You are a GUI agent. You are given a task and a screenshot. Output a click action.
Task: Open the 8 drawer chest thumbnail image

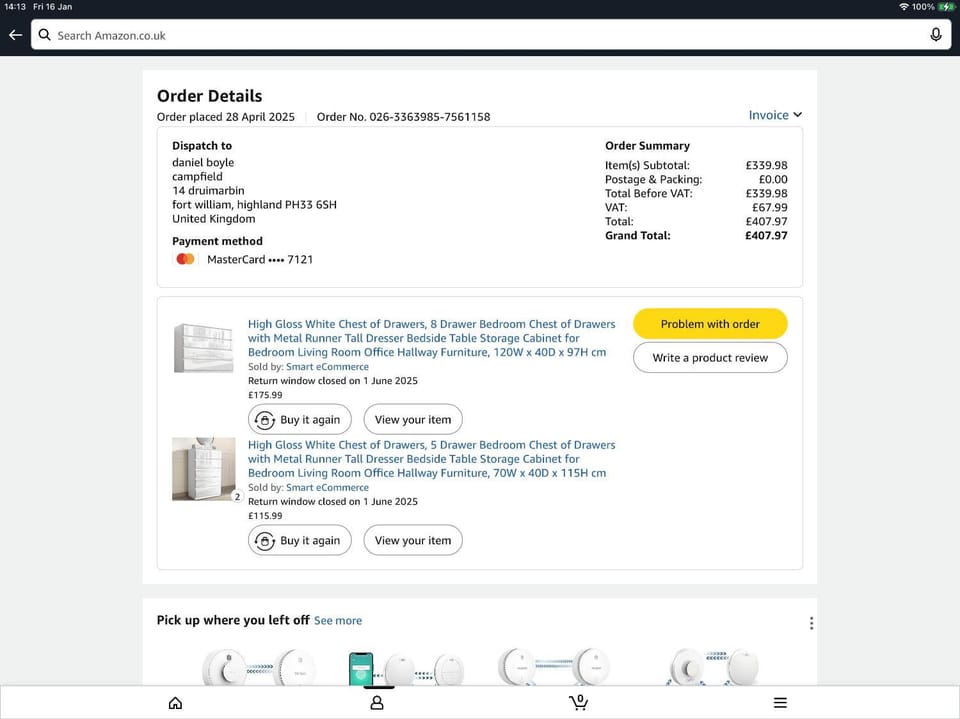(x=204, y=348)
